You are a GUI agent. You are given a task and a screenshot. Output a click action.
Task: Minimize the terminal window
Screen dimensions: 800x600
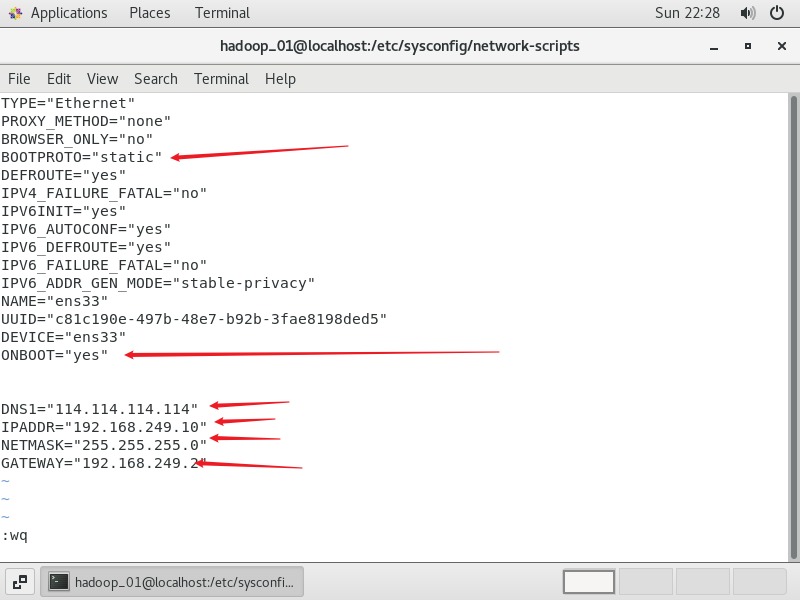(714, 46)
